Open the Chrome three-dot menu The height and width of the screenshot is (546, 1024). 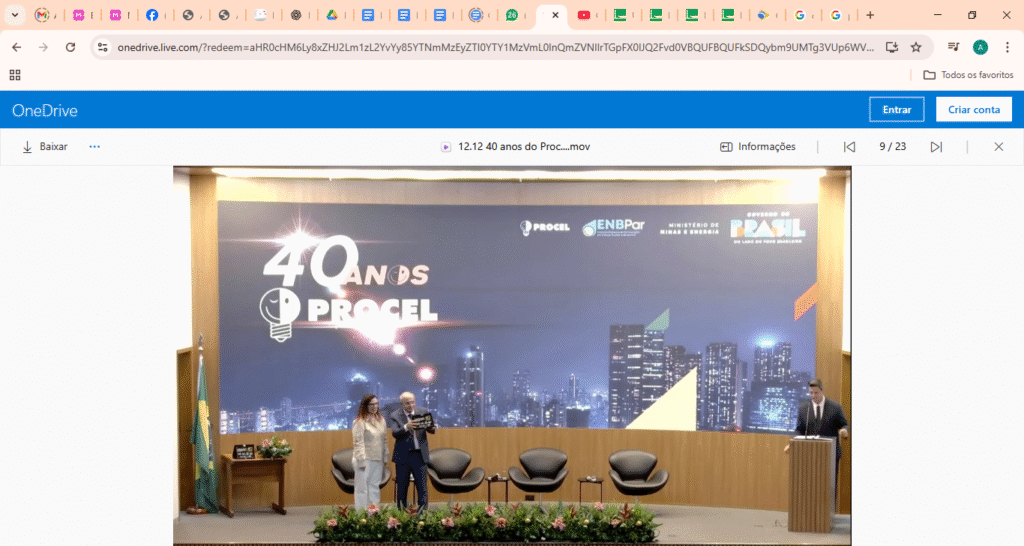[x=1007, y=47]
